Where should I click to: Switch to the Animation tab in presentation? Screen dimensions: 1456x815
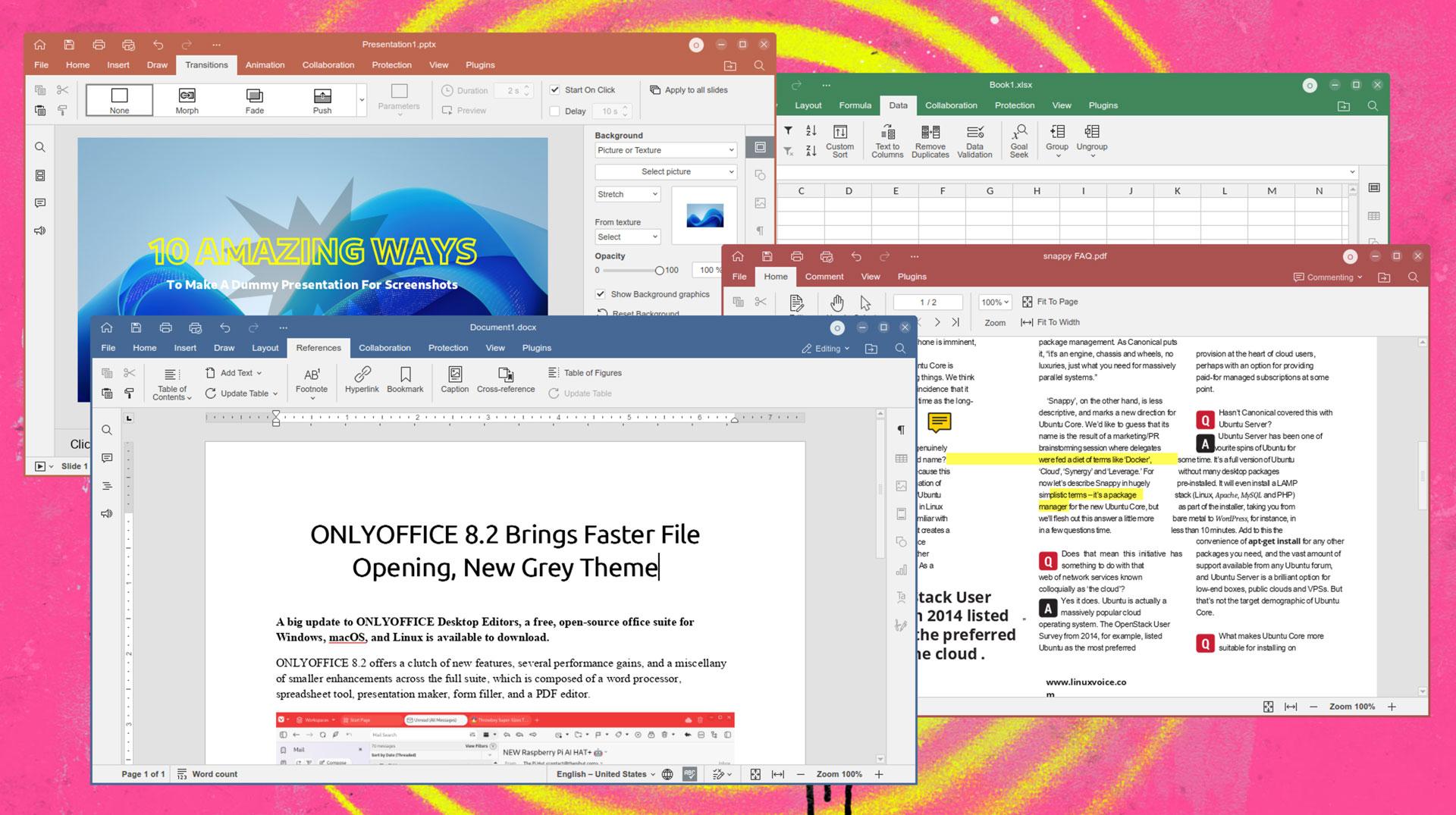pyautogui.click(x=265, y=65)
